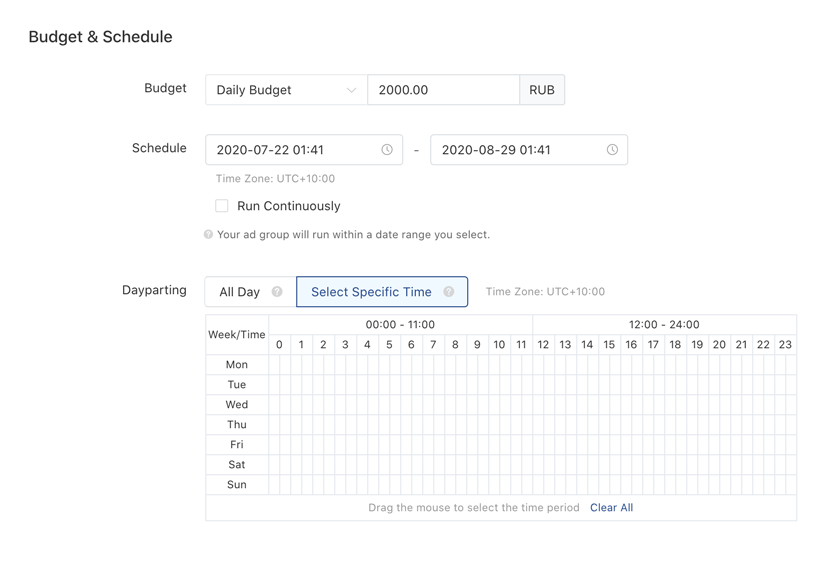Click the Clear All link

[x=611, y=508]
